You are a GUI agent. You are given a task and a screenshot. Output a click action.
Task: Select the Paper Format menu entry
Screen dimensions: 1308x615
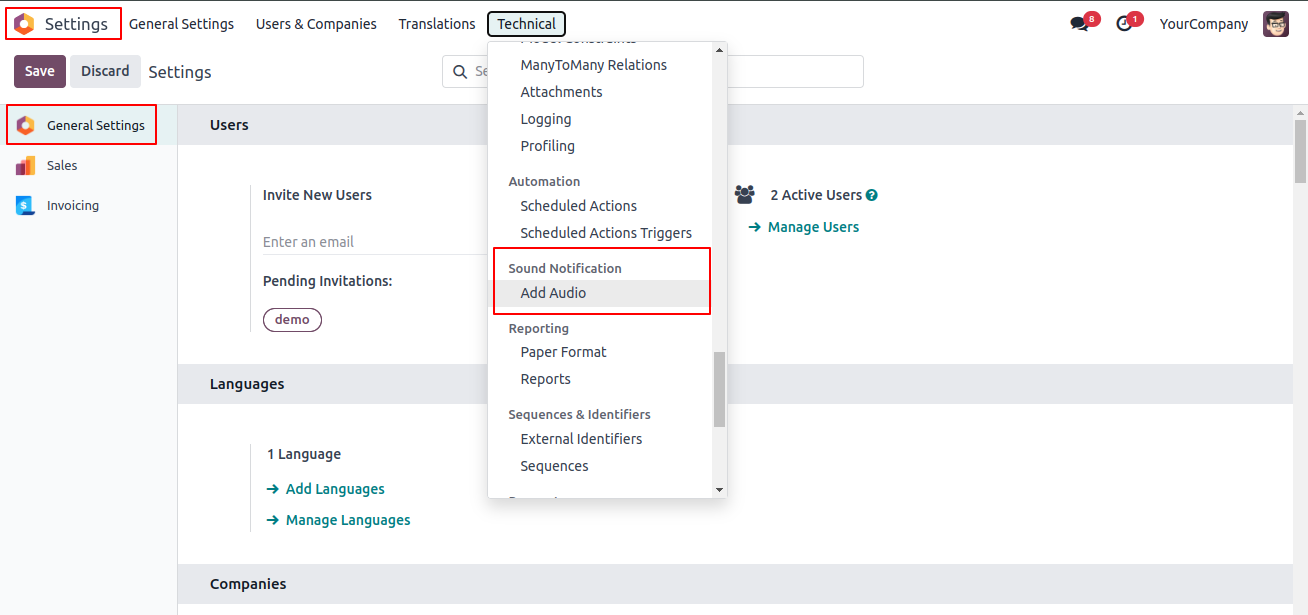tap(563, 352)
